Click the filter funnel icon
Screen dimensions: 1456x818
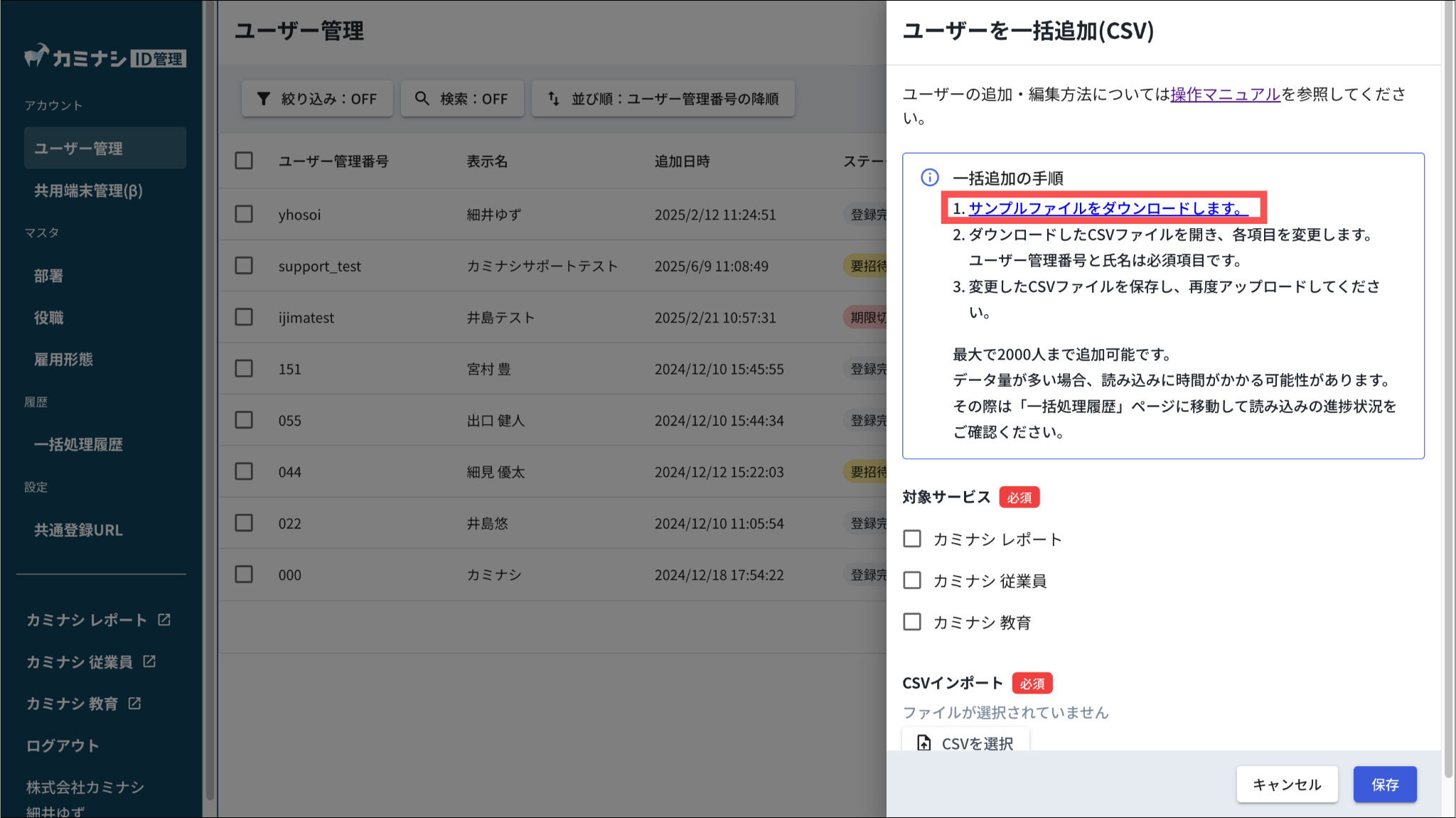pos(263,99)
